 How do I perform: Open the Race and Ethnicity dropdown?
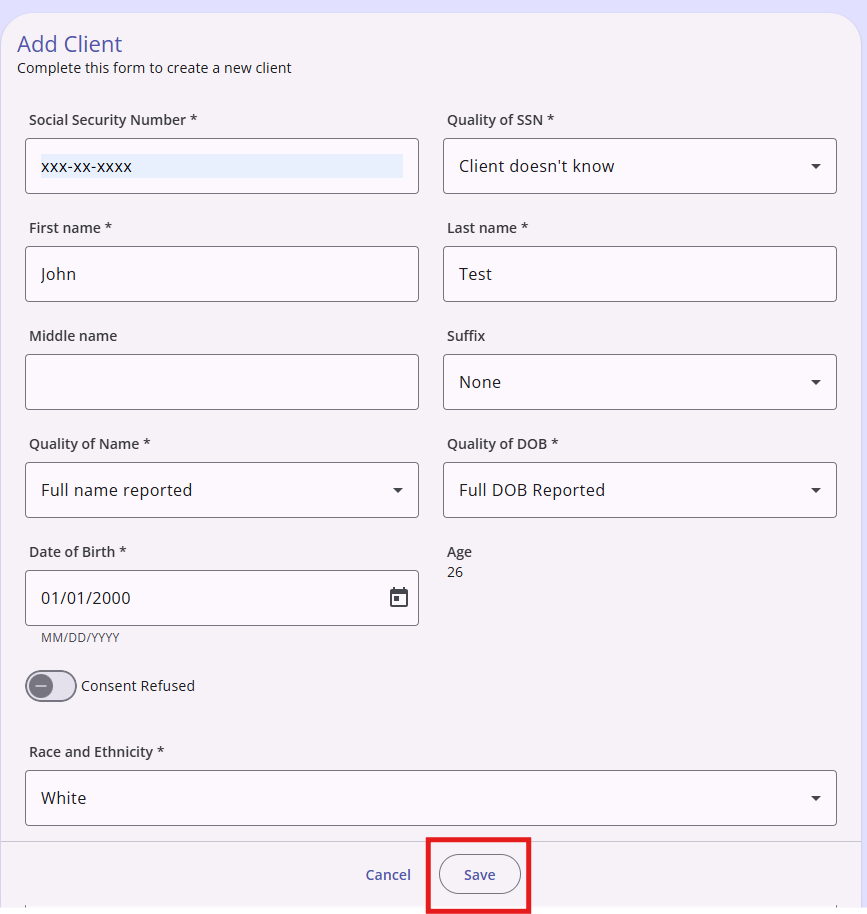pyautogui.click(x=431, y=798)
